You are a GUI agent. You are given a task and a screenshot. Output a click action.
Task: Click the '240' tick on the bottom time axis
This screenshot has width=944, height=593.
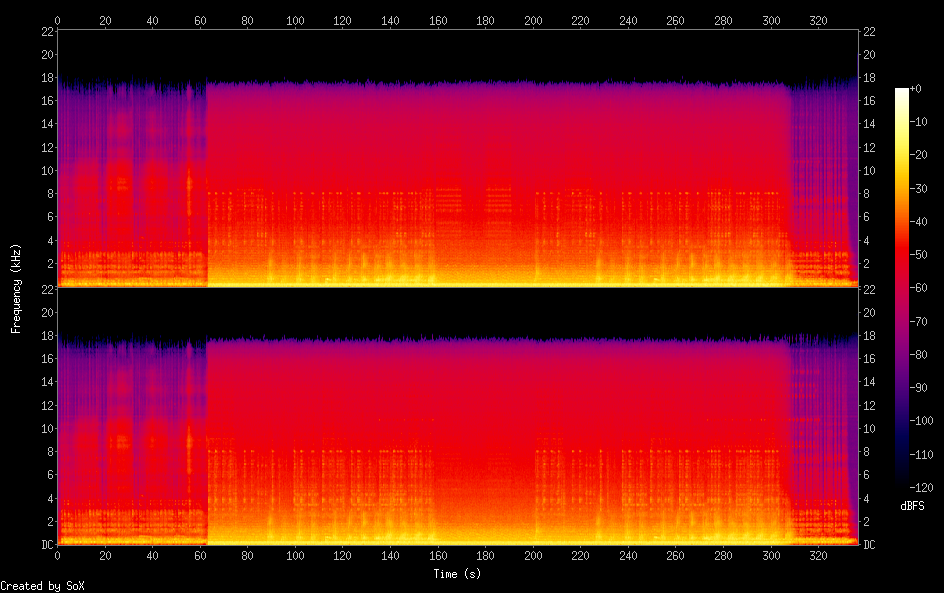(628, 556)
